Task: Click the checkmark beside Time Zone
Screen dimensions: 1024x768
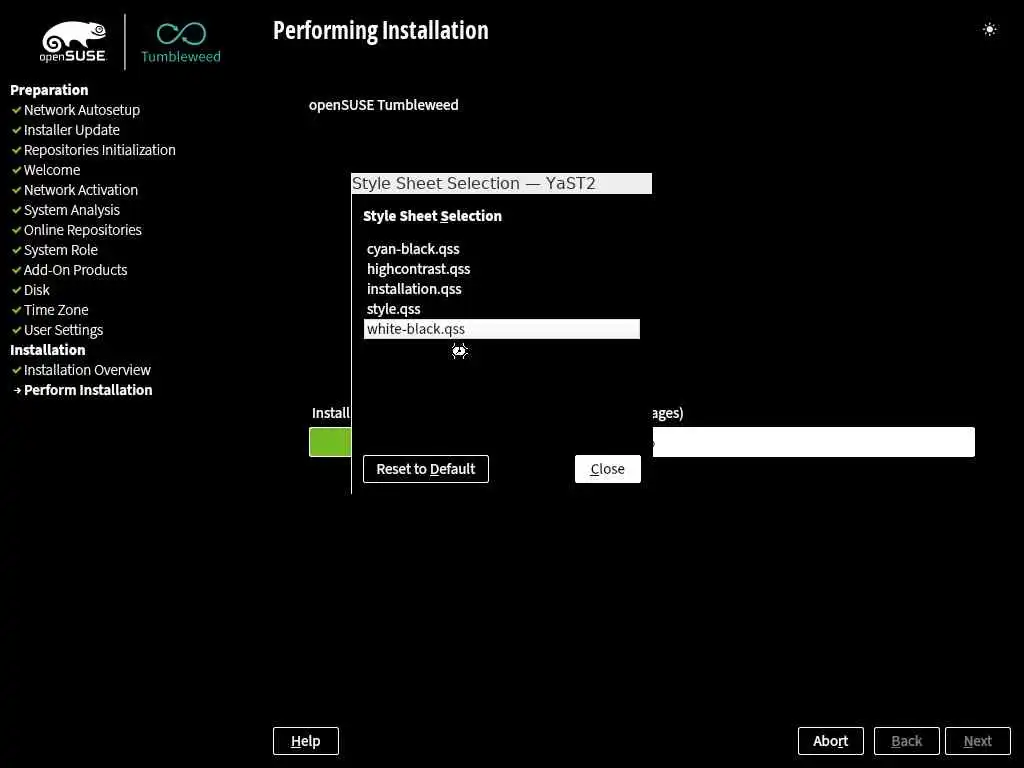Action: (x=17, y=310)
